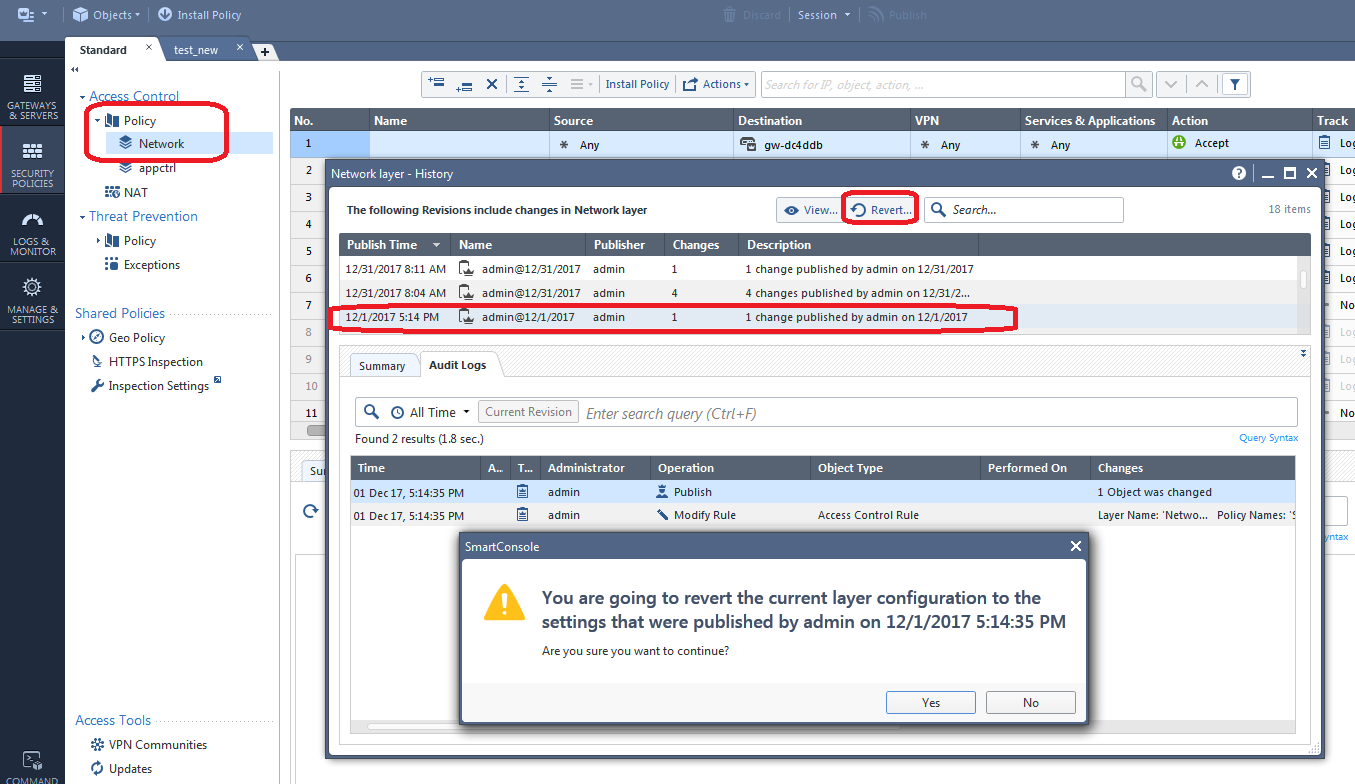This screenshot has width=1355, height=784.
Task: Open the All Time time-range dropdown
Action: coord(430,412)
